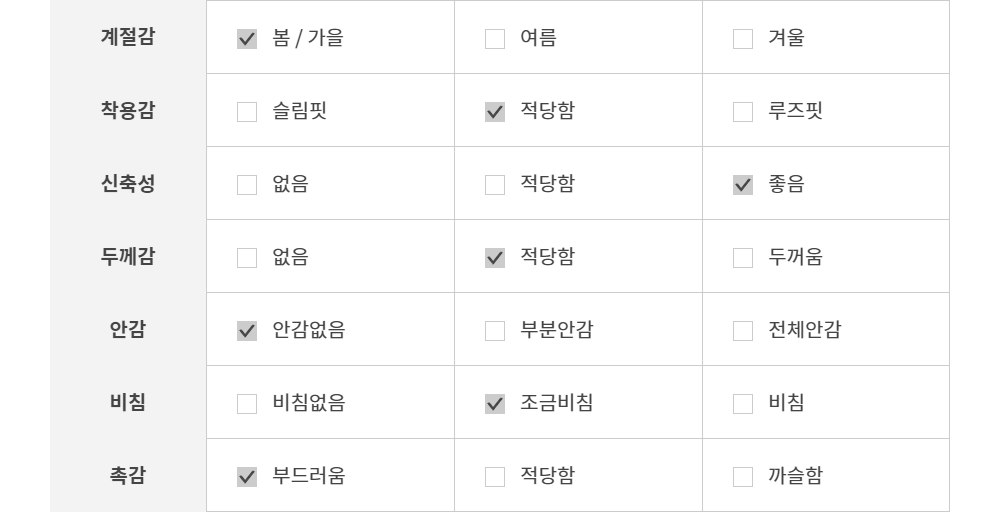Uncheck the 안감없음 checkbox
The width and height of the screenshot is (1000, 512).
point(247,331)
